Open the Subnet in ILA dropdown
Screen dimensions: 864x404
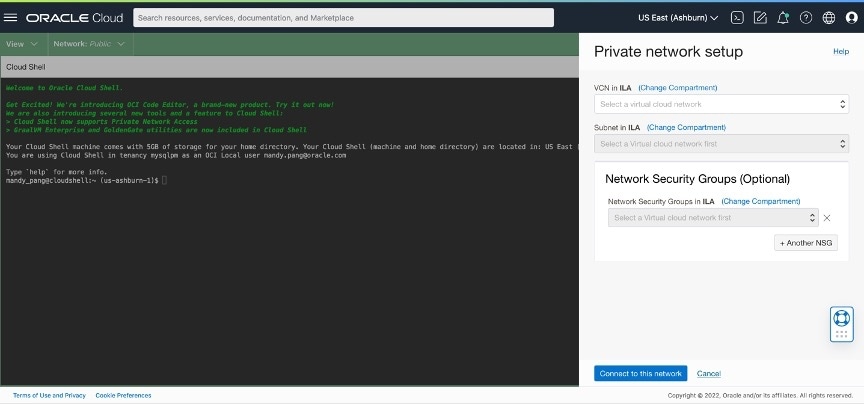[721, 144]
